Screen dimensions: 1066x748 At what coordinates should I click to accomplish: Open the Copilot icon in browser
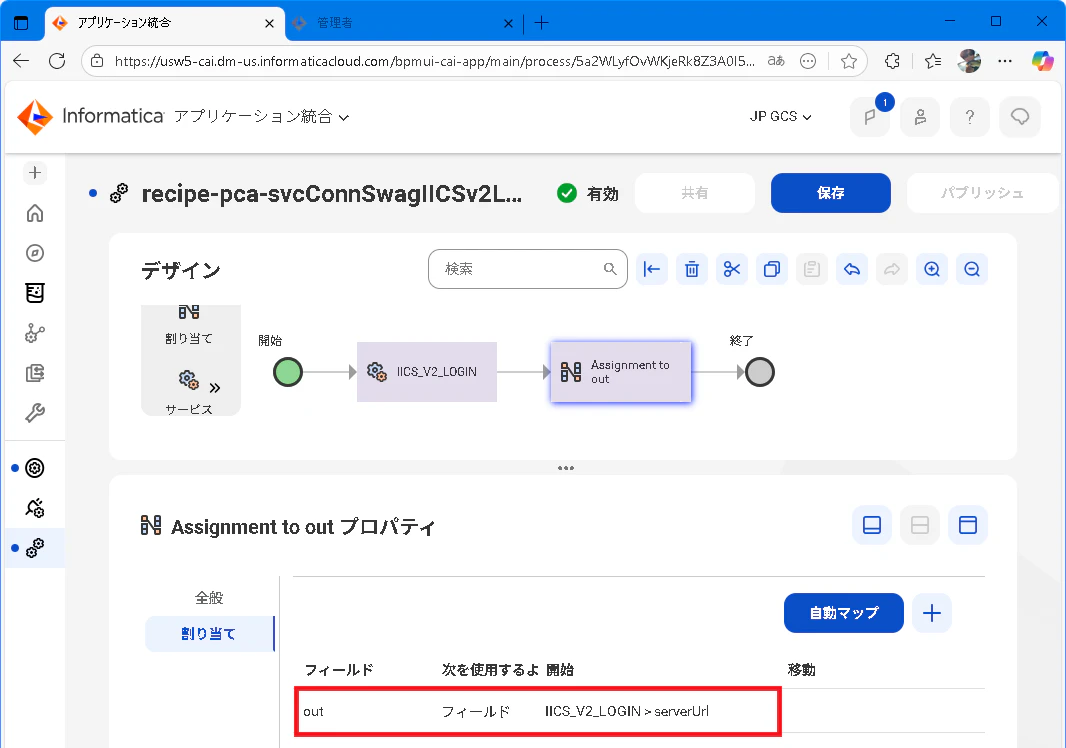[x=1042, y=61]
